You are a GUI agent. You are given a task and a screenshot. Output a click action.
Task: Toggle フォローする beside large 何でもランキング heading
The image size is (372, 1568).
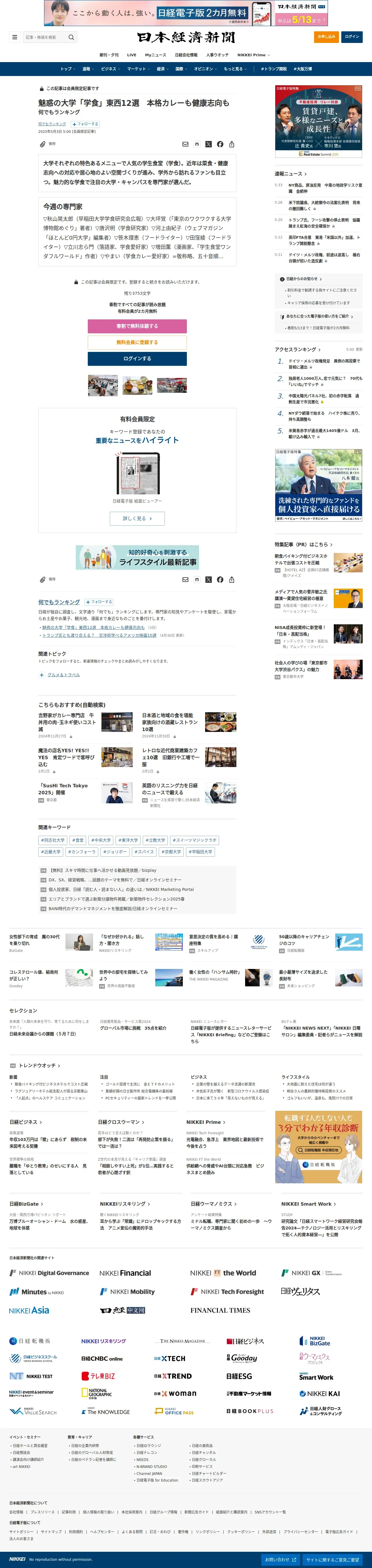(99, 602)
